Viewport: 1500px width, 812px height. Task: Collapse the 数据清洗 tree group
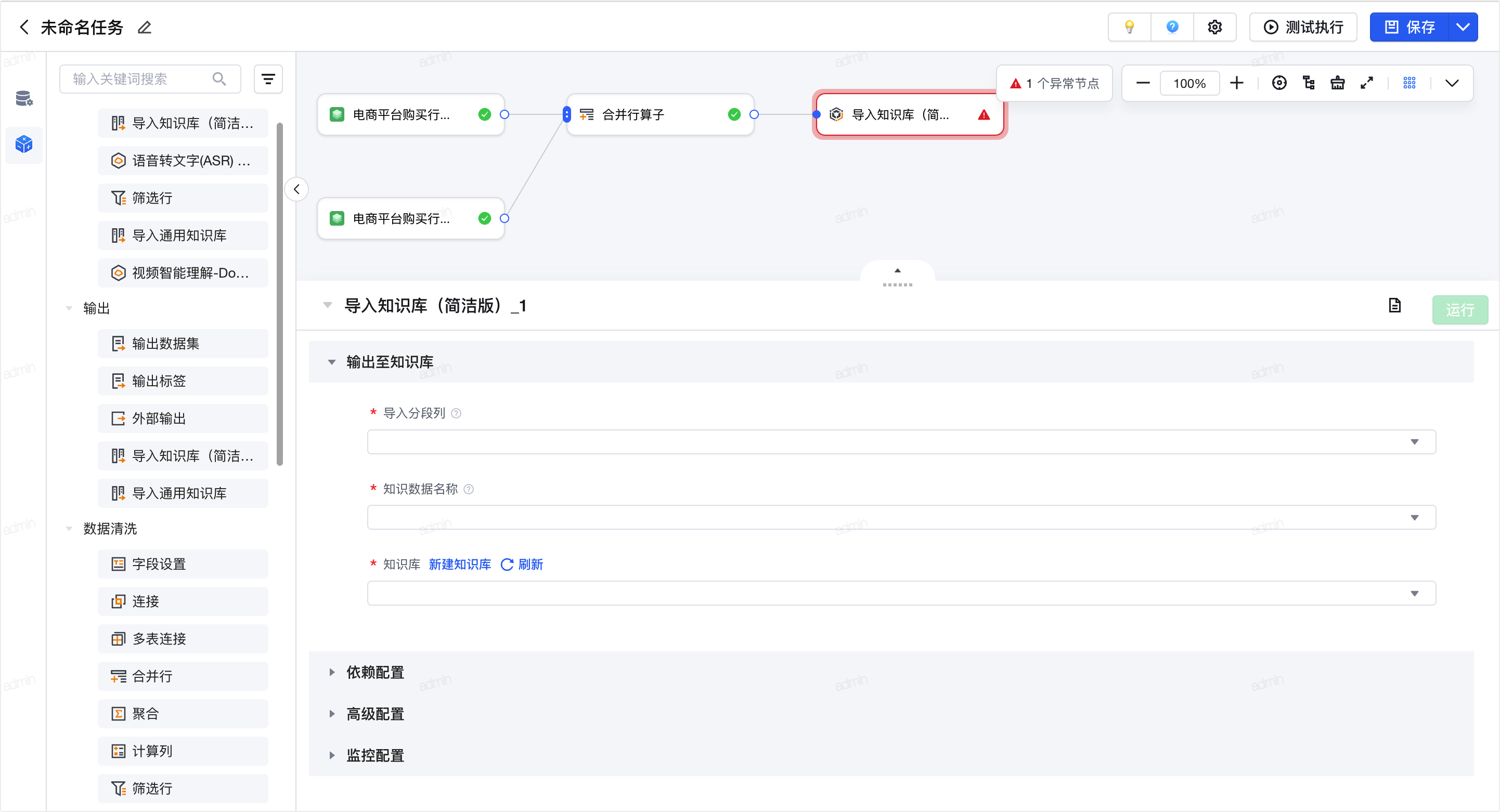[x=69, y=529]
